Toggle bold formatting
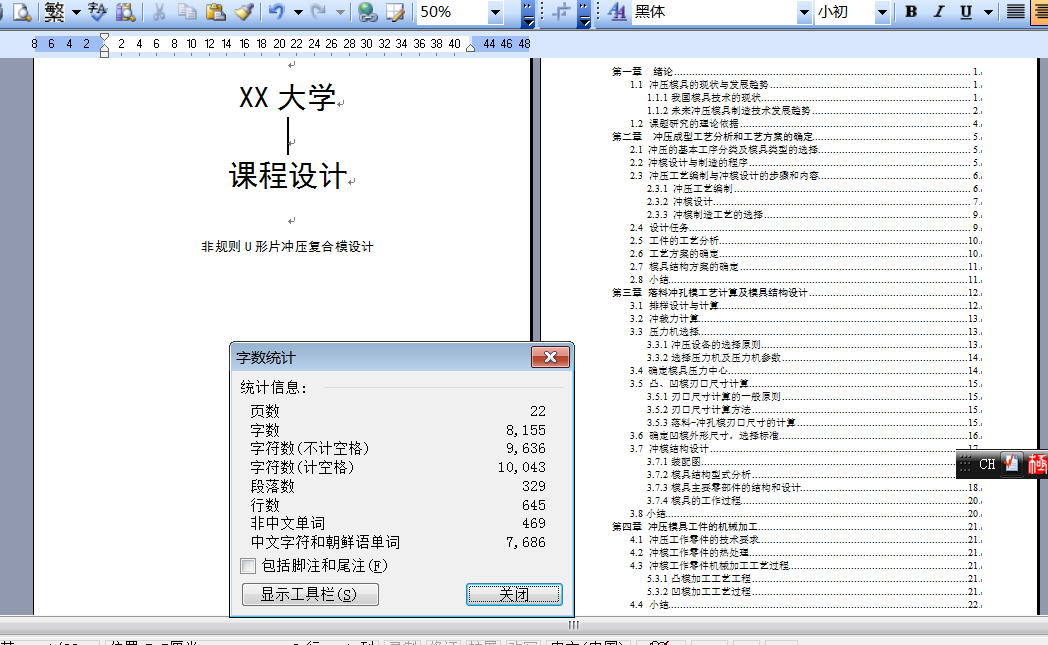Viewport: 1048px width, 645px height. (910, 12)
